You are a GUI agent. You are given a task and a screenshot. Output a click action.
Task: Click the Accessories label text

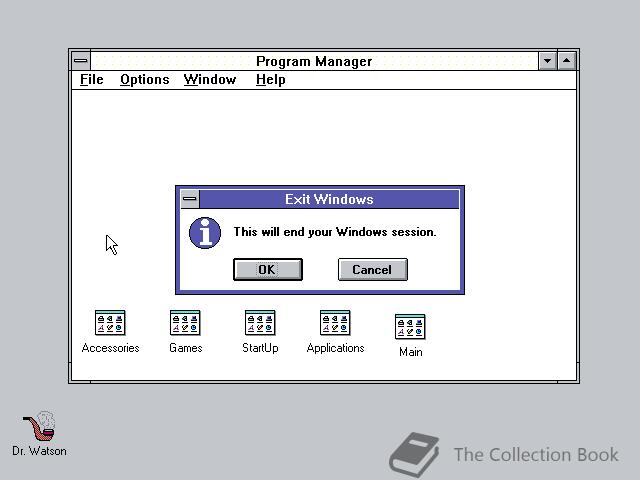tap(110, 348)
